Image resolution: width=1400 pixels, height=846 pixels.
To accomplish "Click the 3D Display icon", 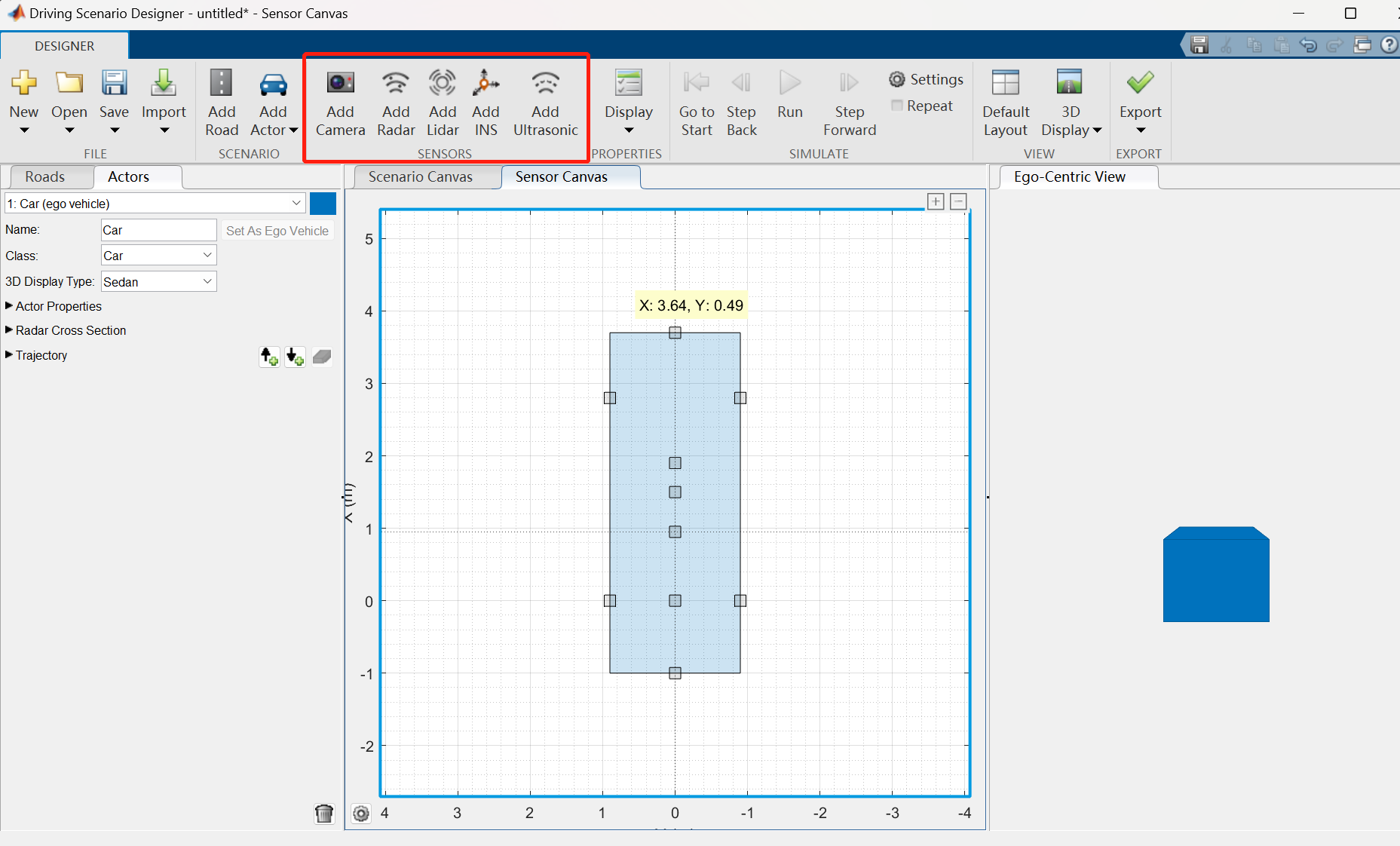I will pyautogui.click(x=1070, y=82).
